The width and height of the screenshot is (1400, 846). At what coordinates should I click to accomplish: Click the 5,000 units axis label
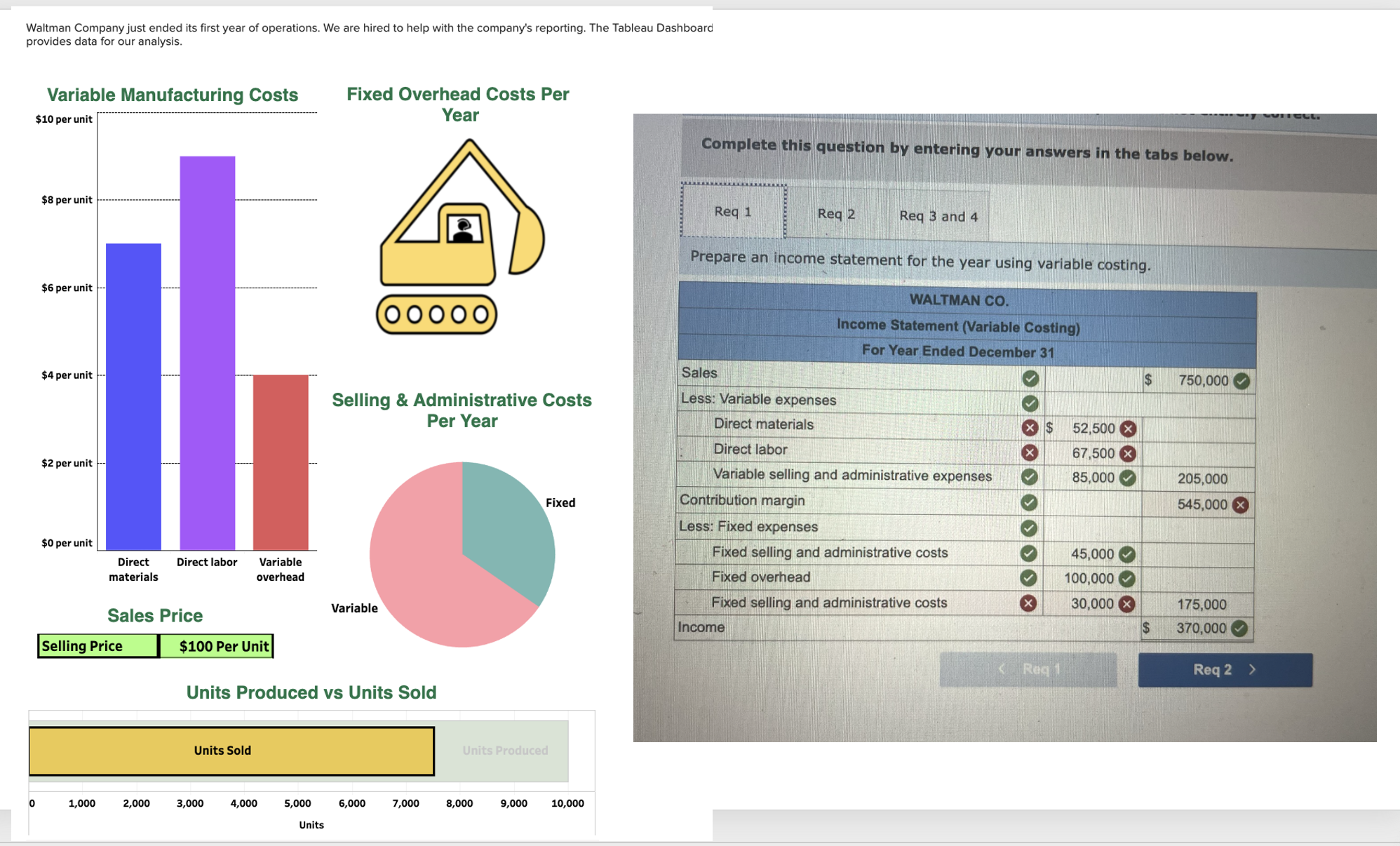click(297, 803)
